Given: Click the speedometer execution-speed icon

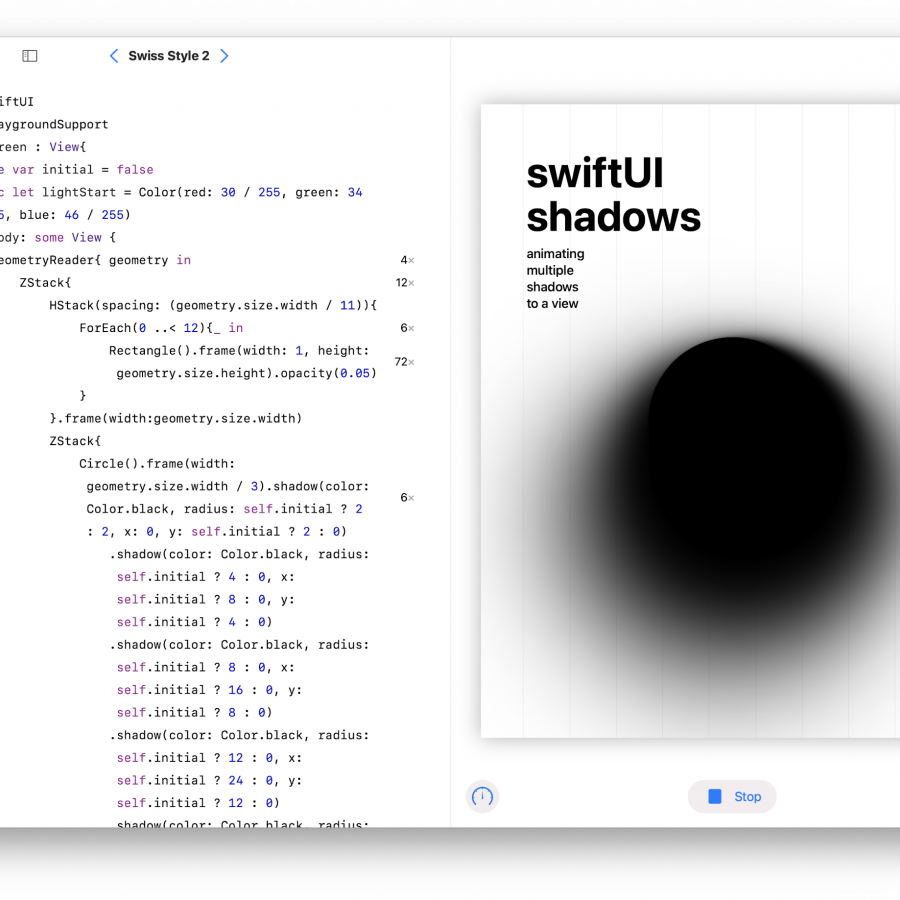Looking at the screenshot, I should pos(482,797).
